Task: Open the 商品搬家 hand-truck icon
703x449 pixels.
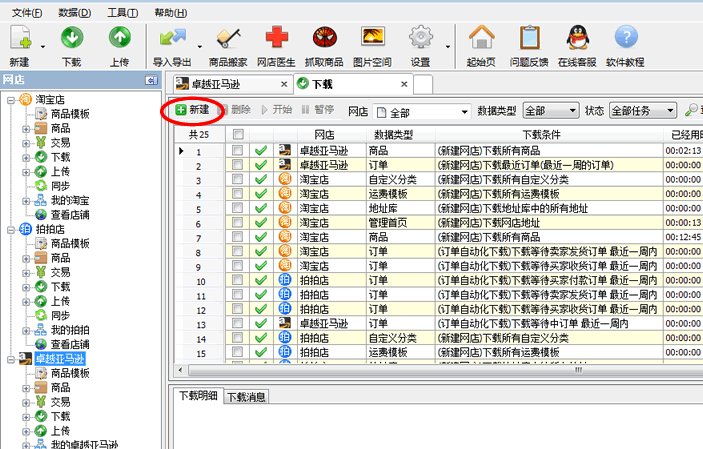Action: (228, 39)
